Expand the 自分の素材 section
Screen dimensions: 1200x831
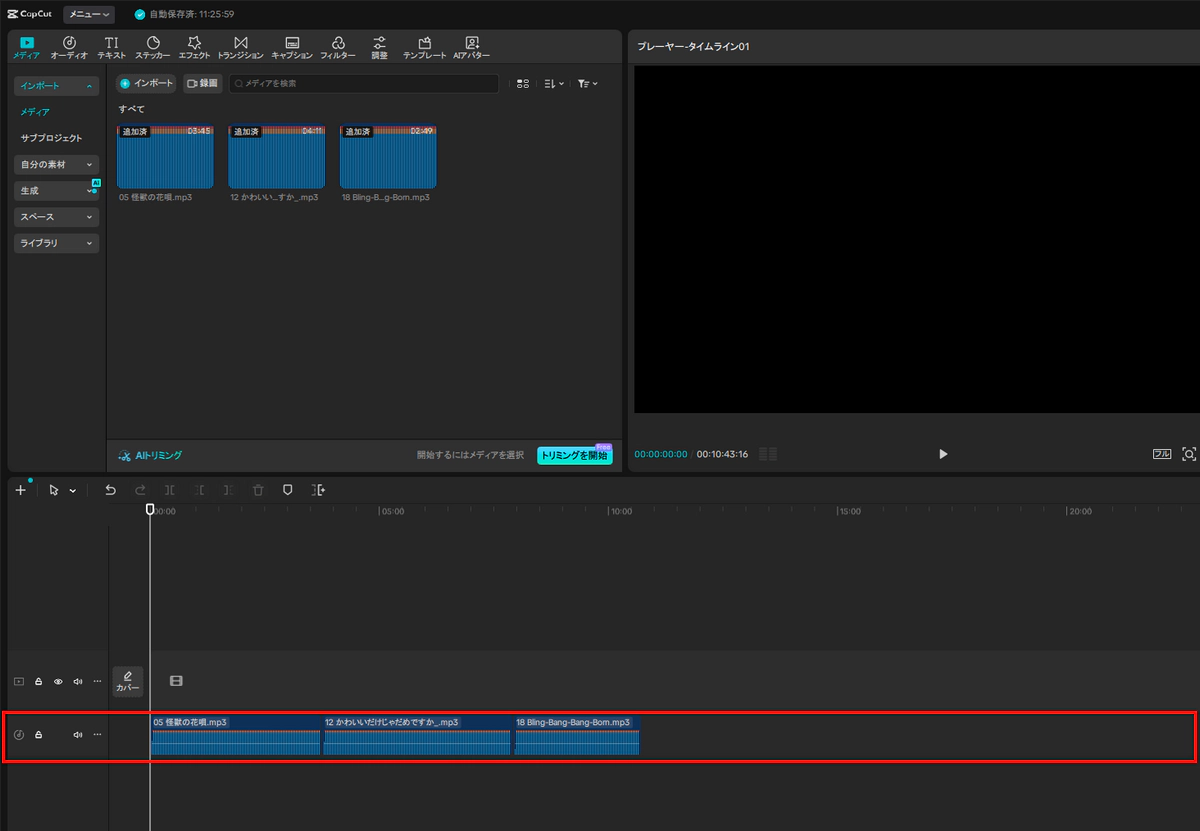[x=56, y=164]
